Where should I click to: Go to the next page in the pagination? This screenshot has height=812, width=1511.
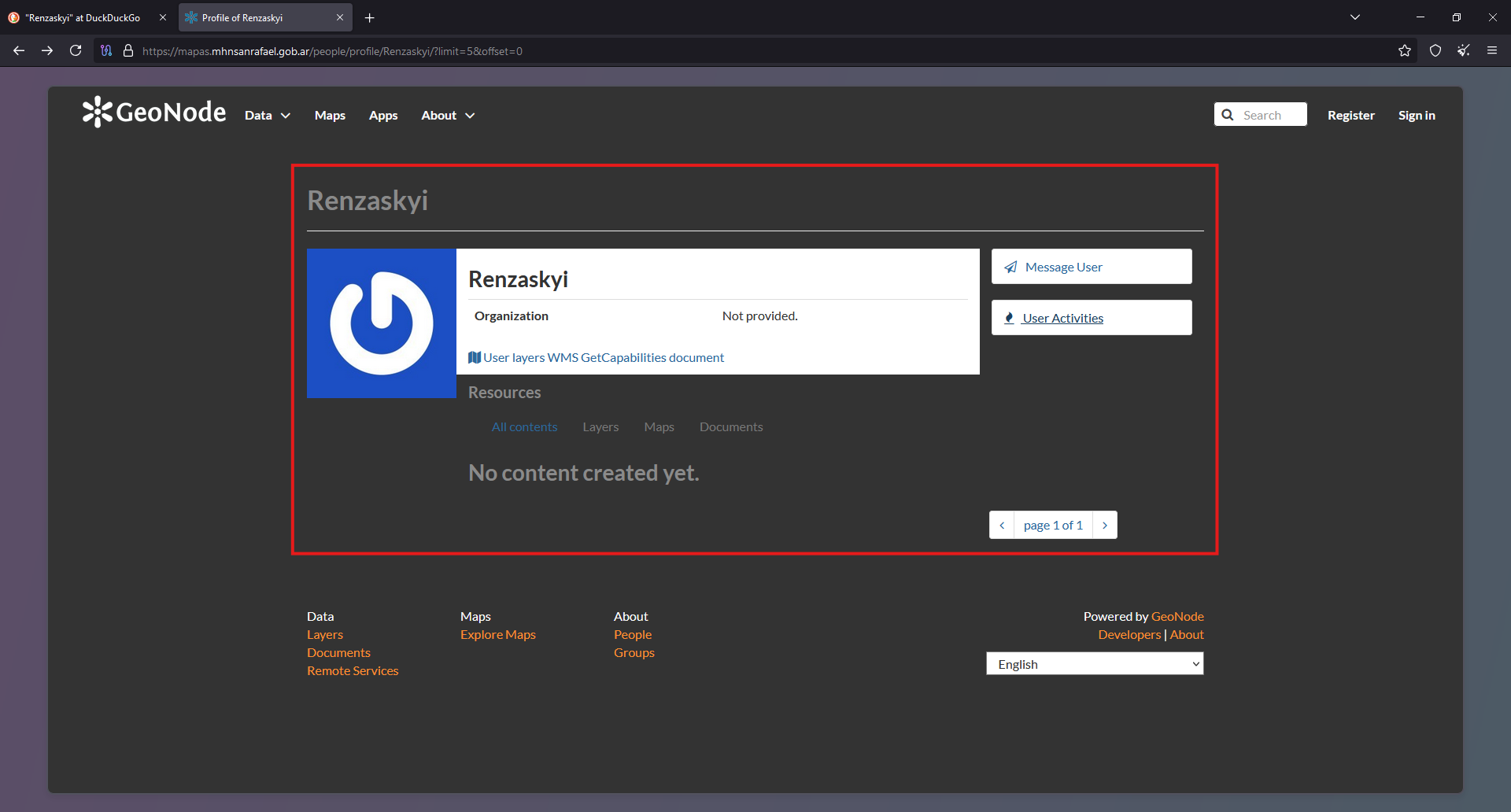1105,525
